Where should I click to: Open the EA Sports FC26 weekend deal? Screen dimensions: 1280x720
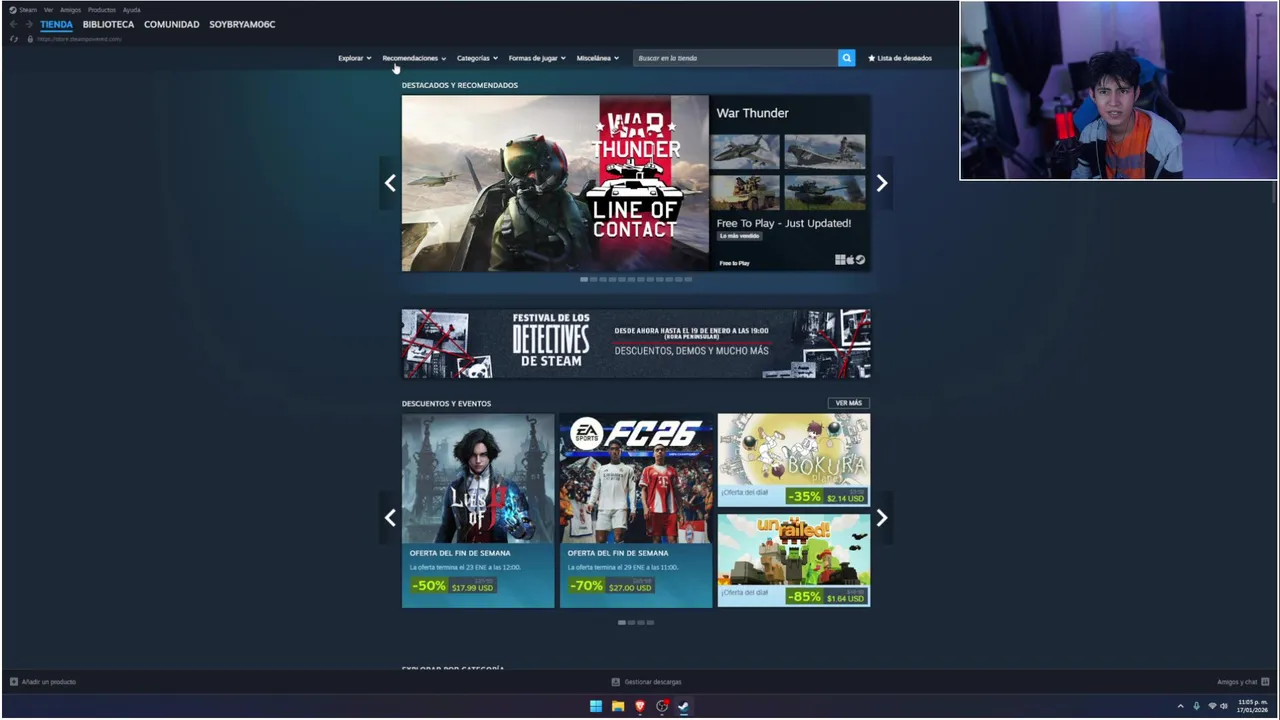(x=636, y=510)
